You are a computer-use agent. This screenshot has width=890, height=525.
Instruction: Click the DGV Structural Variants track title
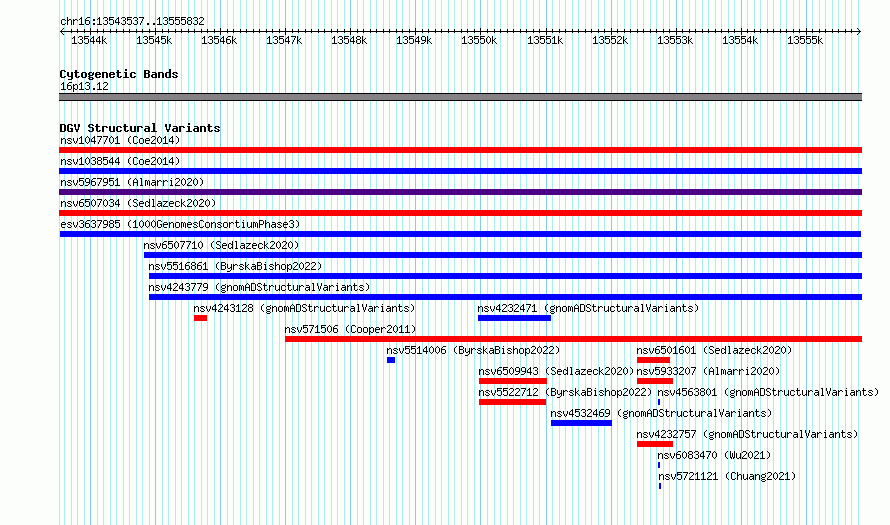coord(140,128)
